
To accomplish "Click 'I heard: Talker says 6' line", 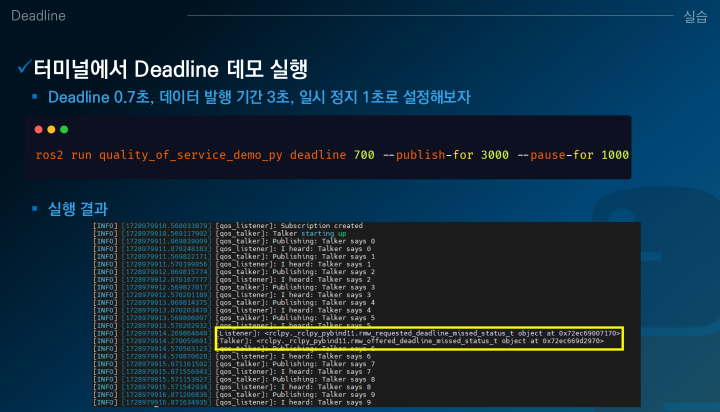I will pyautogui.click(x=232, y=356).
